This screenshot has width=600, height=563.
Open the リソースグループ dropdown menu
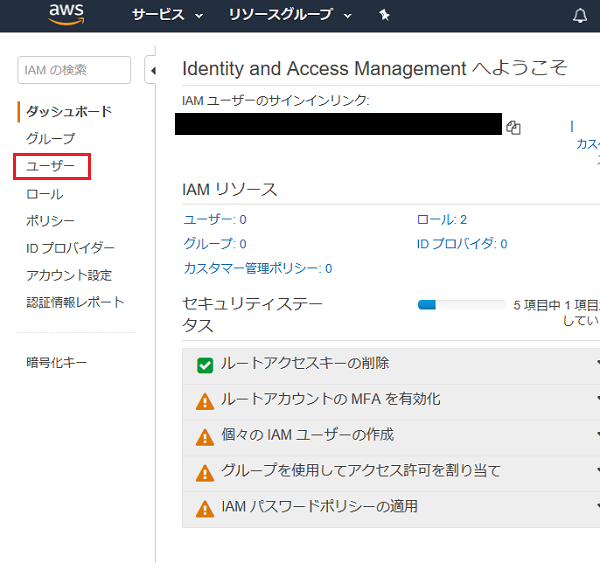[x=290, y=15]
